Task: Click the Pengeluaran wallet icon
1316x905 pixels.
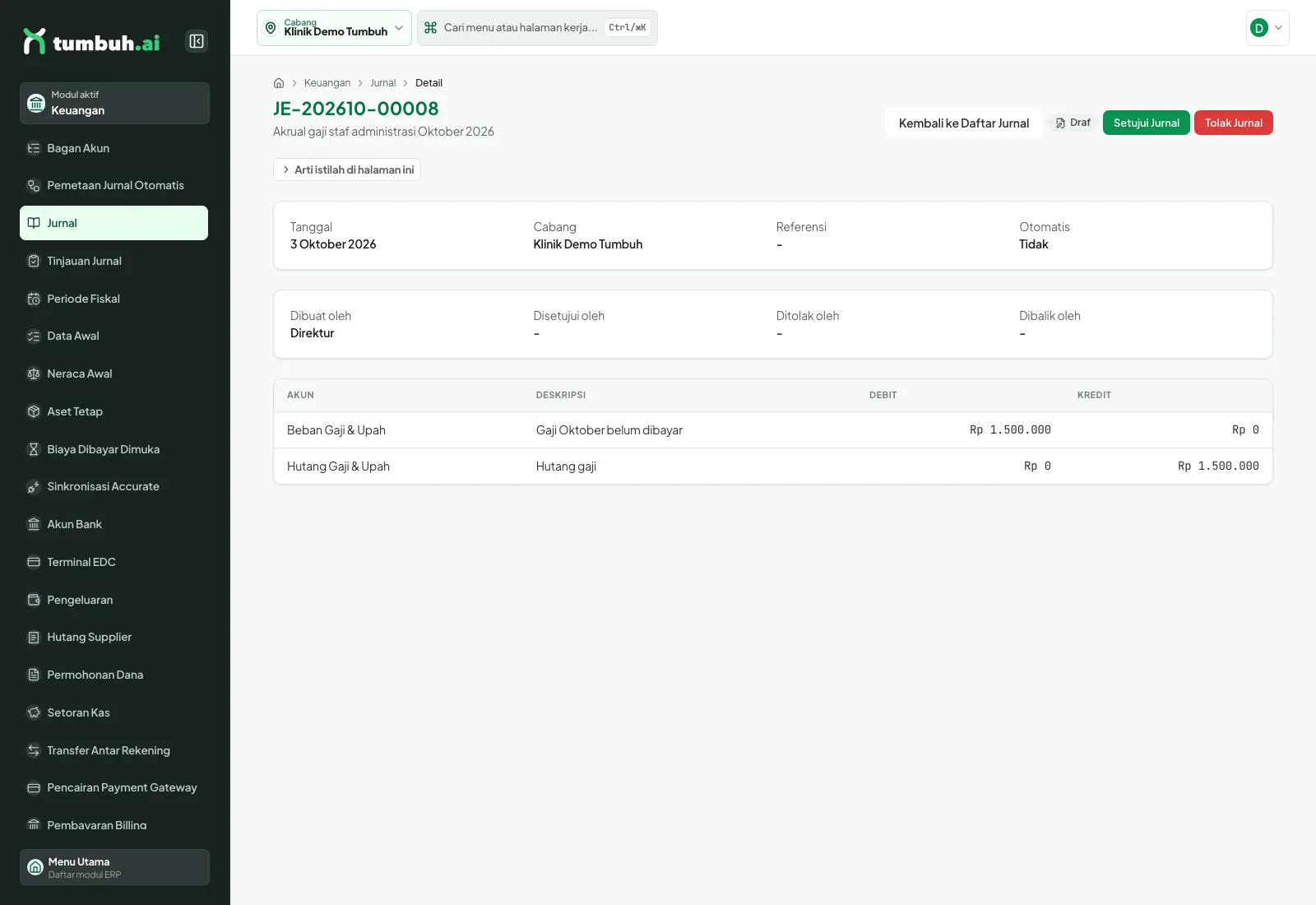Action: [34, 600]
